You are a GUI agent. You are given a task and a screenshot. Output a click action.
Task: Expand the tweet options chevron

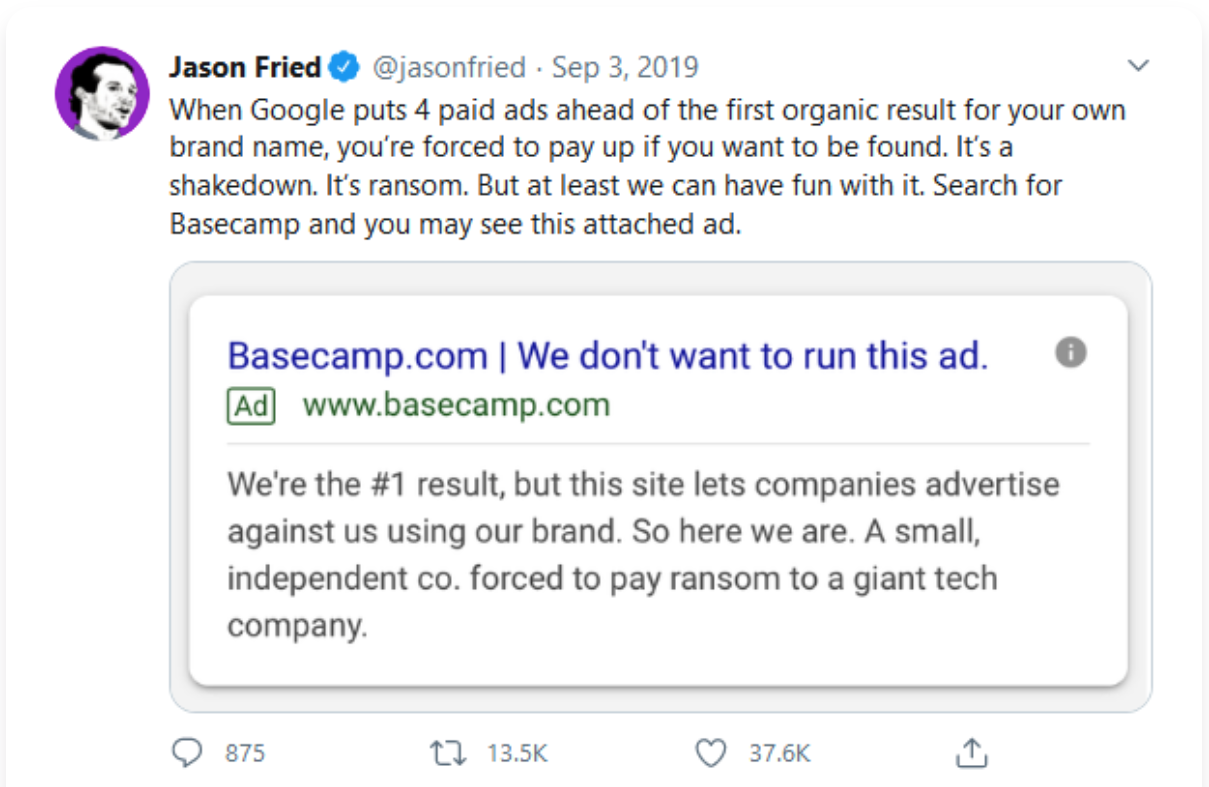coord(1138,67)
